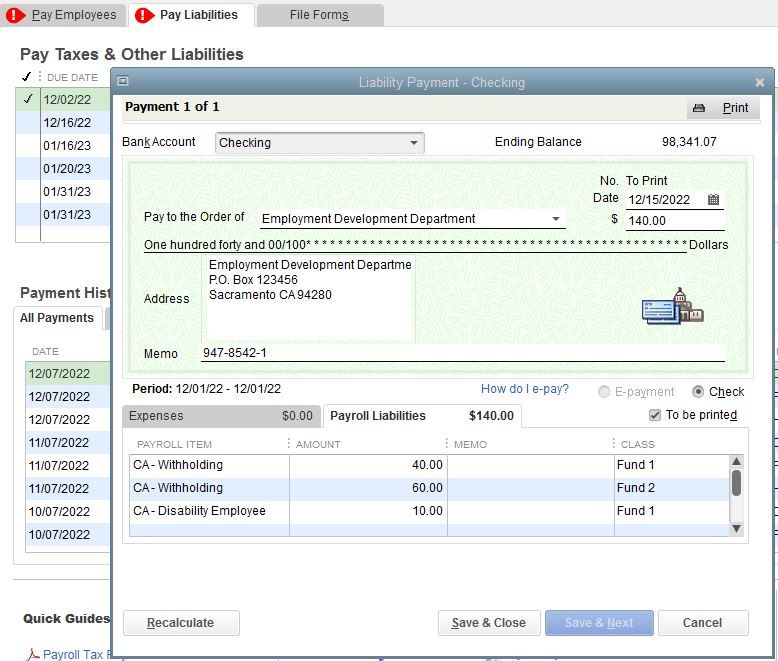Click the AMOUNT column header
This screenshot has height=661, width=778.
[x=318, y=444]
